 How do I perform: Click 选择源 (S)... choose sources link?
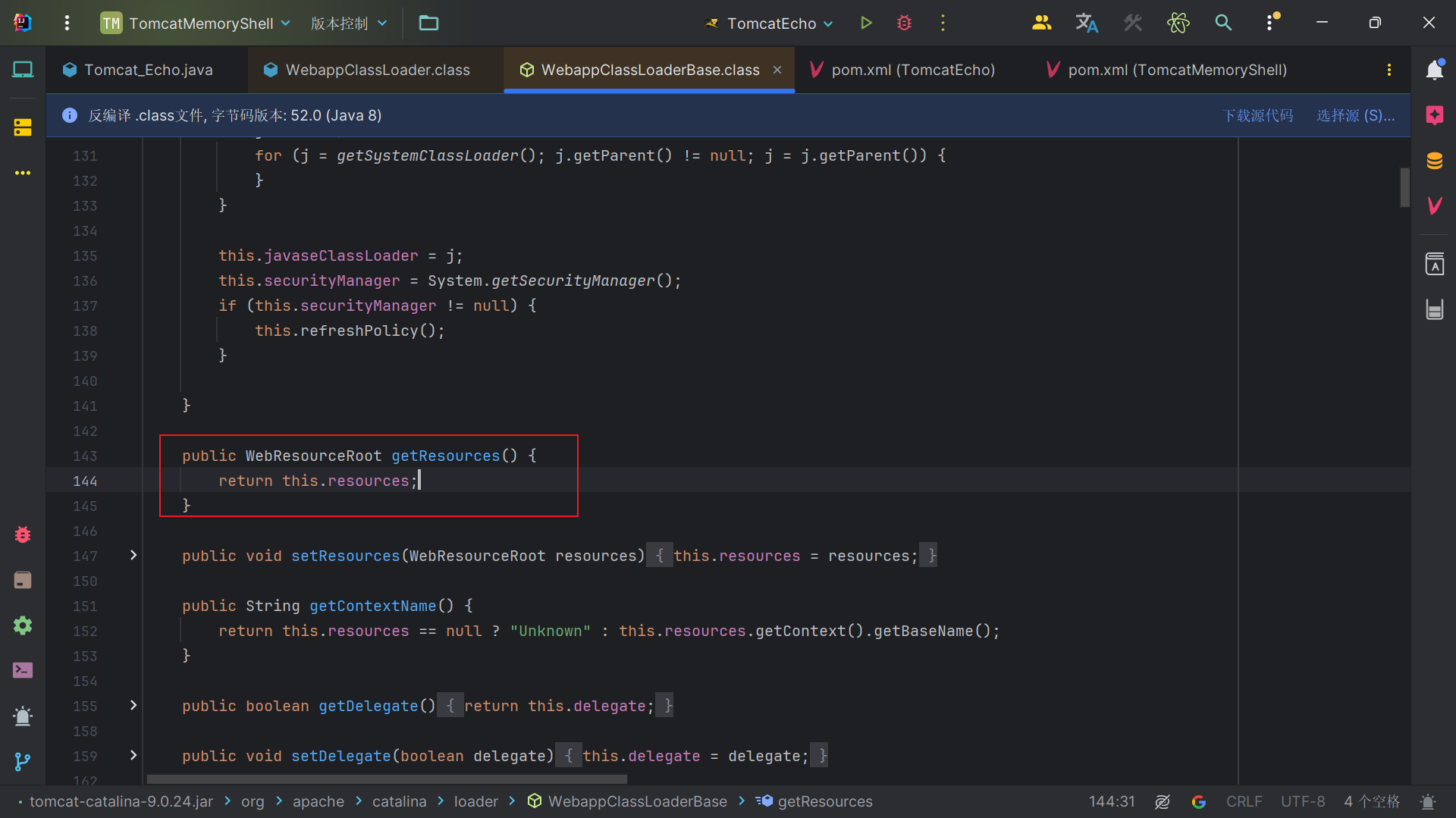coord(1355,115)
